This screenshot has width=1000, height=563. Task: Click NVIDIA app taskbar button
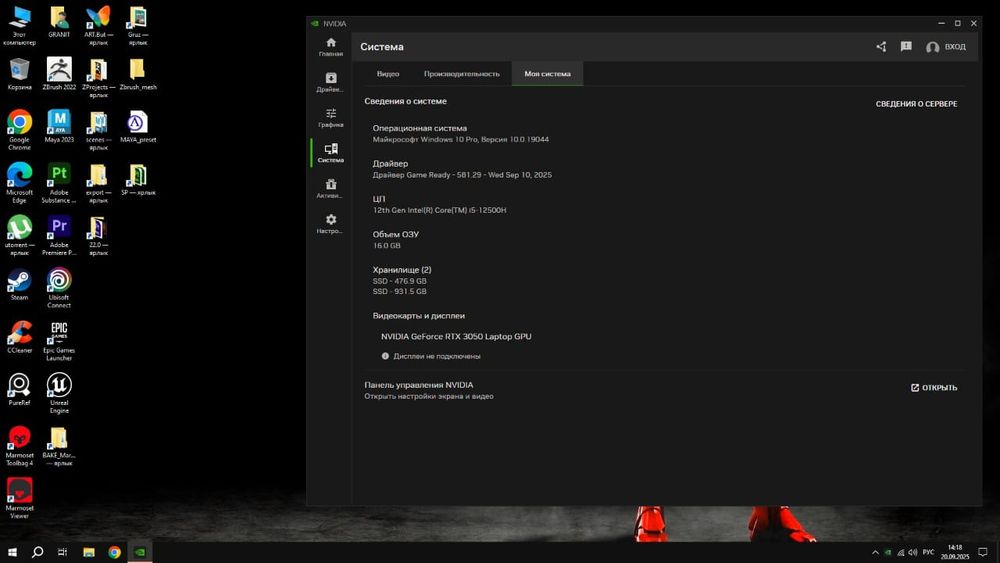pos(140,552)
